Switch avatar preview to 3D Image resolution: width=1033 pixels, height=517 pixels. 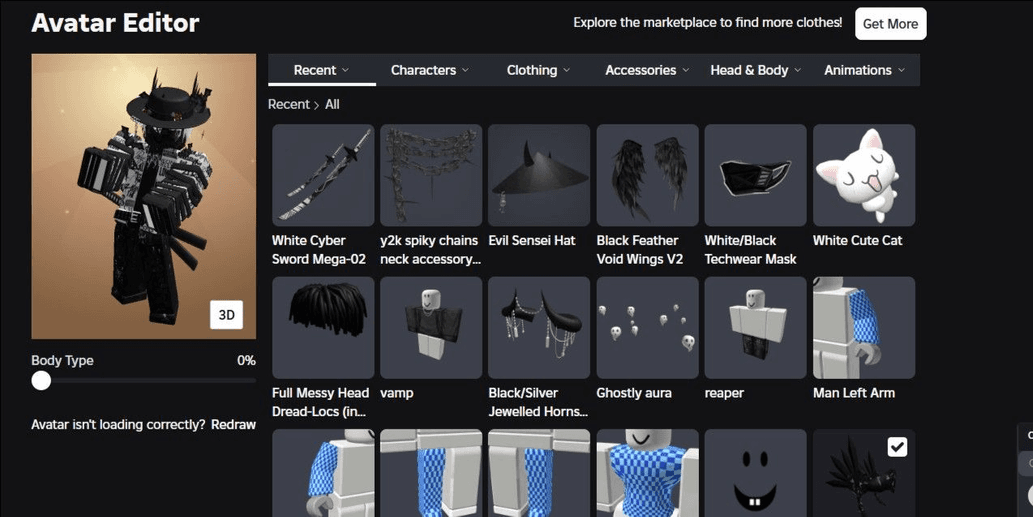pyautogui.click(x=227, y=315)
